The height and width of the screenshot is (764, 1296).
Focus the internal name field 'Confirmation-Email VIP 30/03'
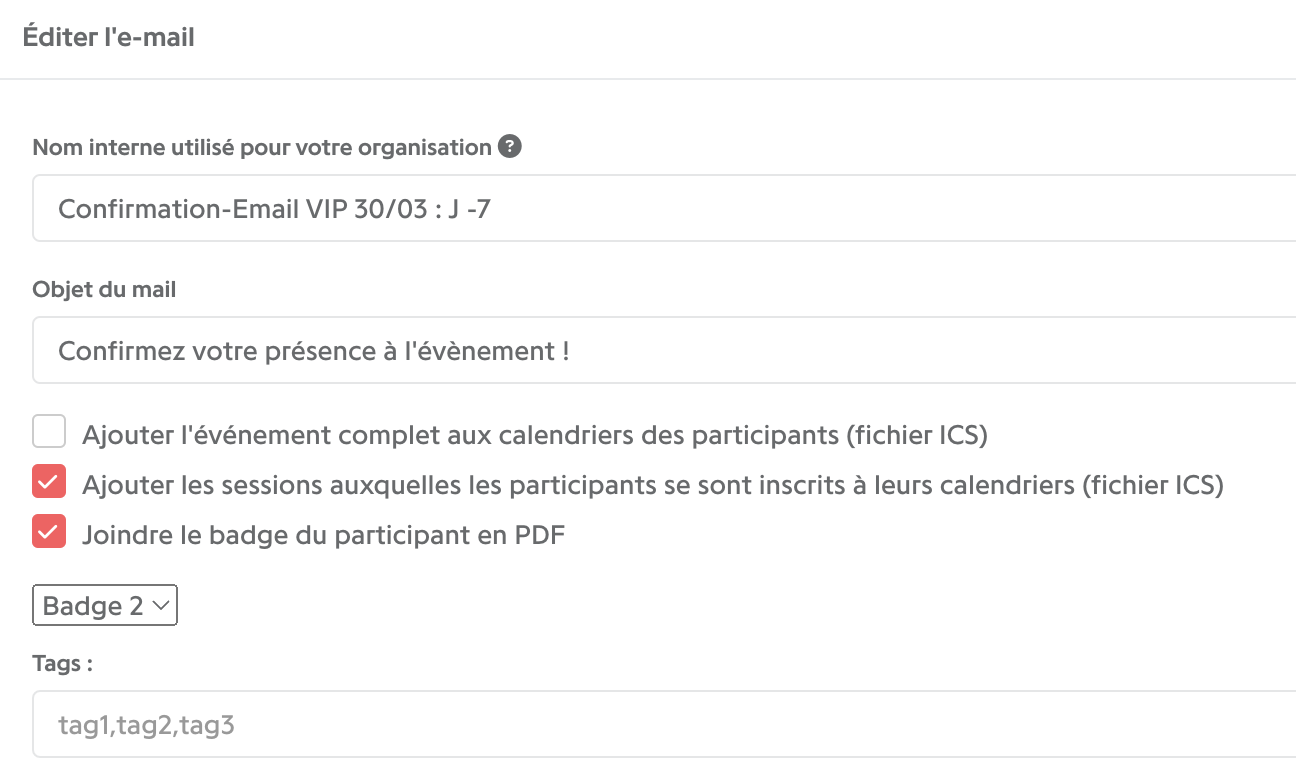pyautogui.click(x=664, y=209)
